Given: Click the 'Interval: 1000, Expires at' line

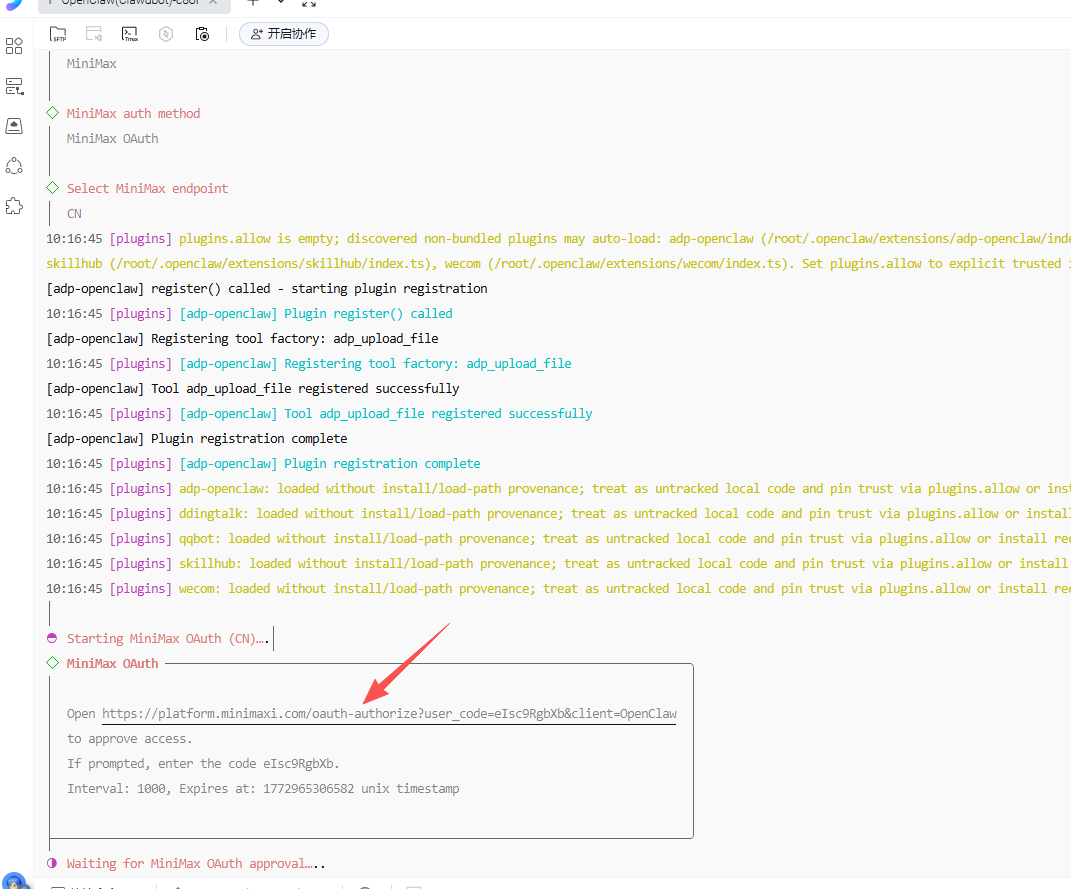Looking at the screenshot, I should [x=263, y=789].
